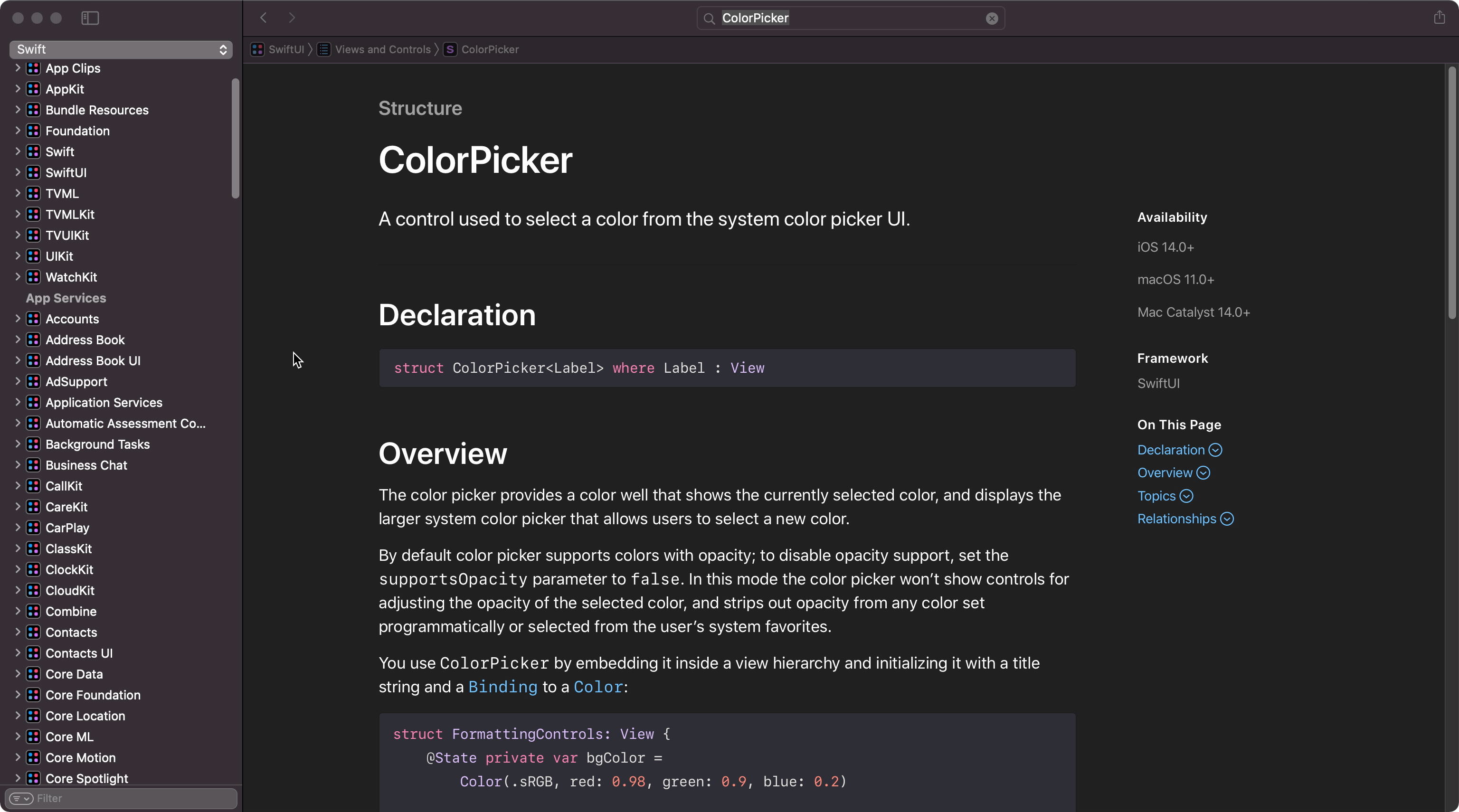Viewport: 1459px width, 812px height.
Task: Expand the UIKit disclosure arrow
Action: tap(18, 256)
